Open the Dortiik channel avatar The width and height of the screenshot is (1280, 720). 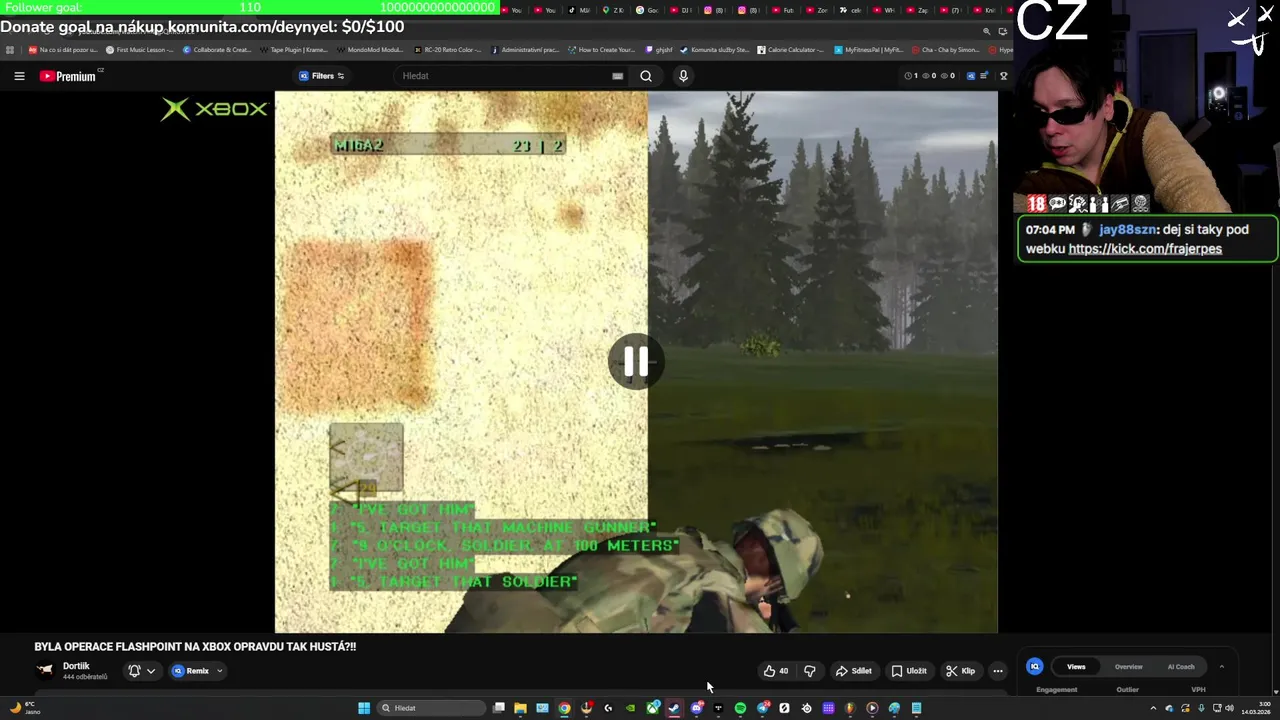(x=45, y=671)
